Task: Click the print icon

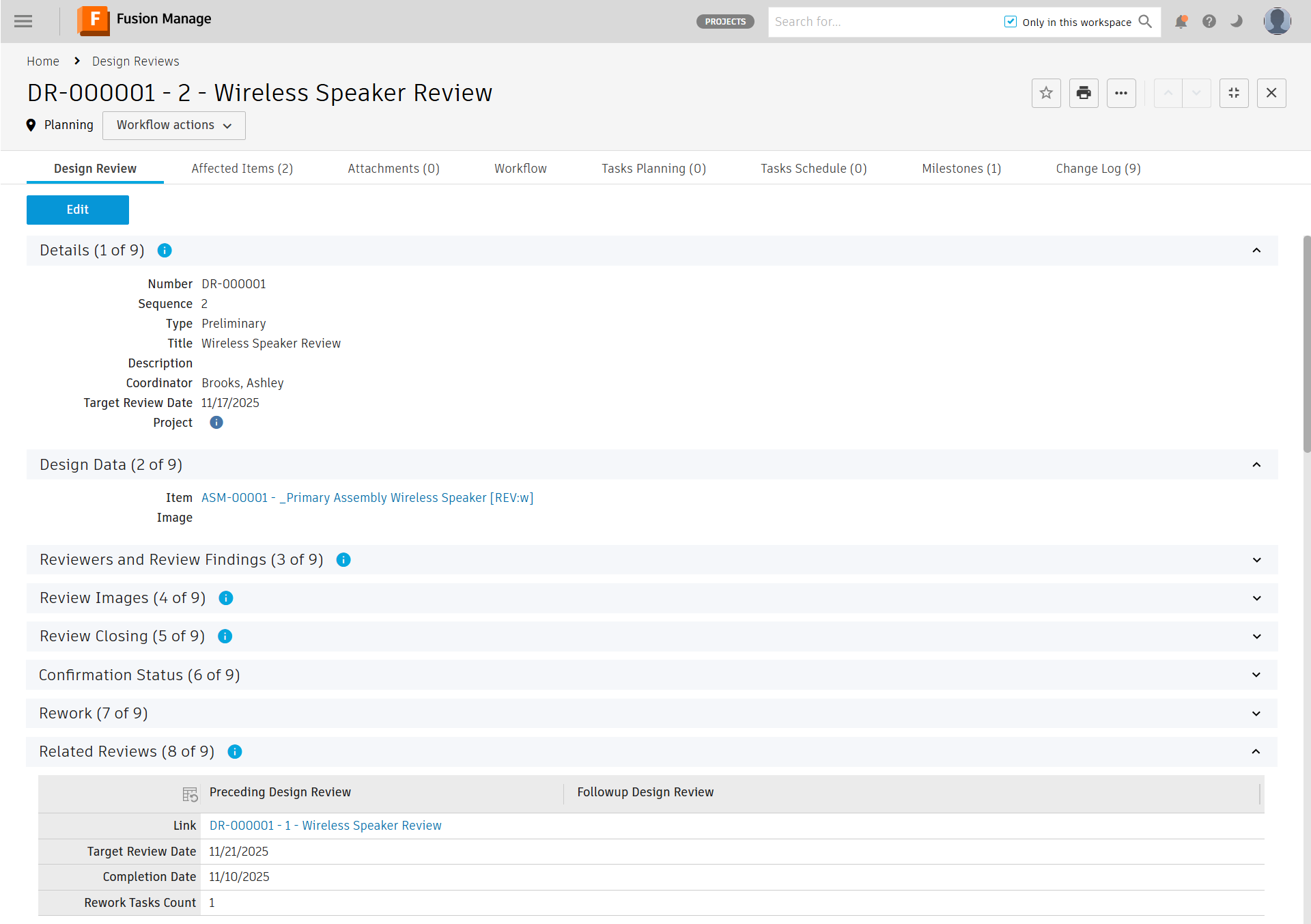Action: pyautogui.click(x=1084, y=94)
